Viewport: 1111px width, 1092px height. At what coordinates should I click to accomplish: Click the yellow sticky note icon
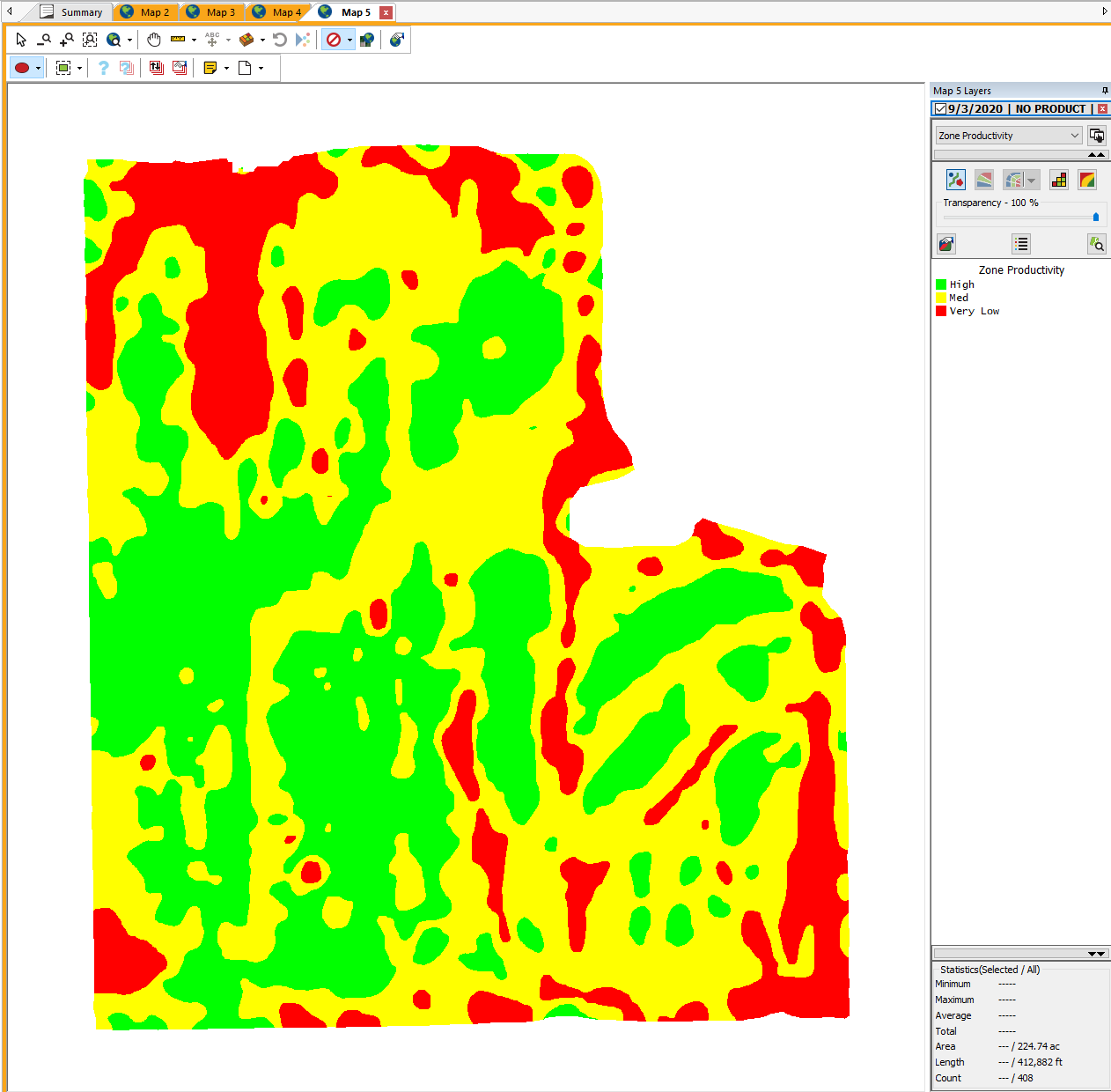point(210,68)
